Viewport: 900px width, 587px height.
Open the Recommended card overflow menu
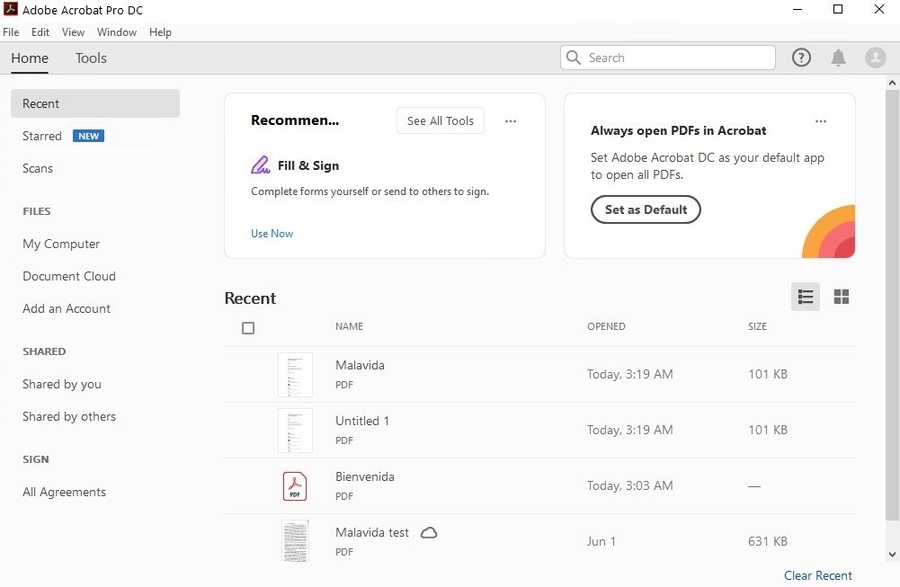(x=511, y=120)
